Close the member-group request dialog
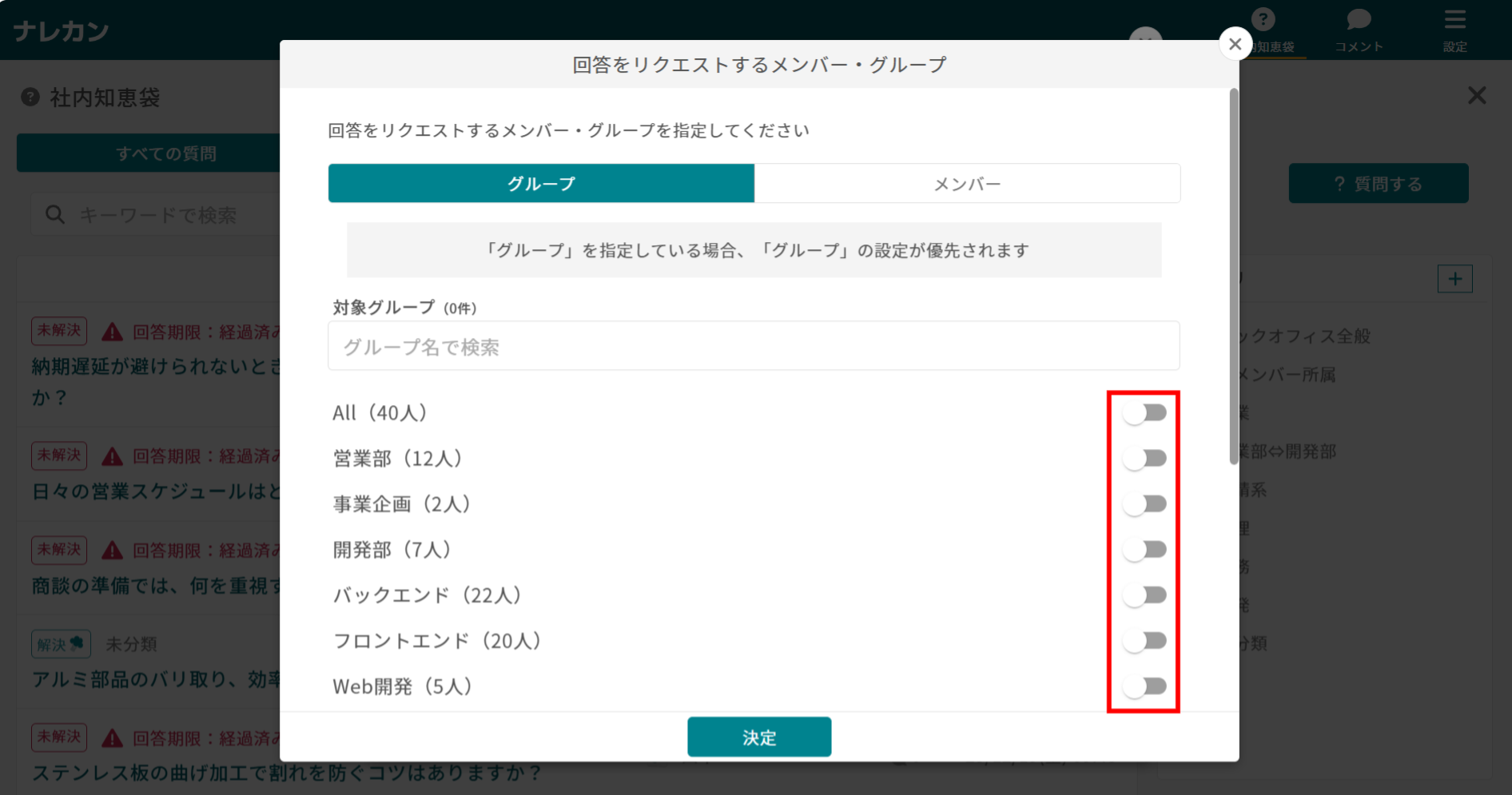Image resolution: width=1512 pixels, height=795 pixels. click(x=1235, y=44)
